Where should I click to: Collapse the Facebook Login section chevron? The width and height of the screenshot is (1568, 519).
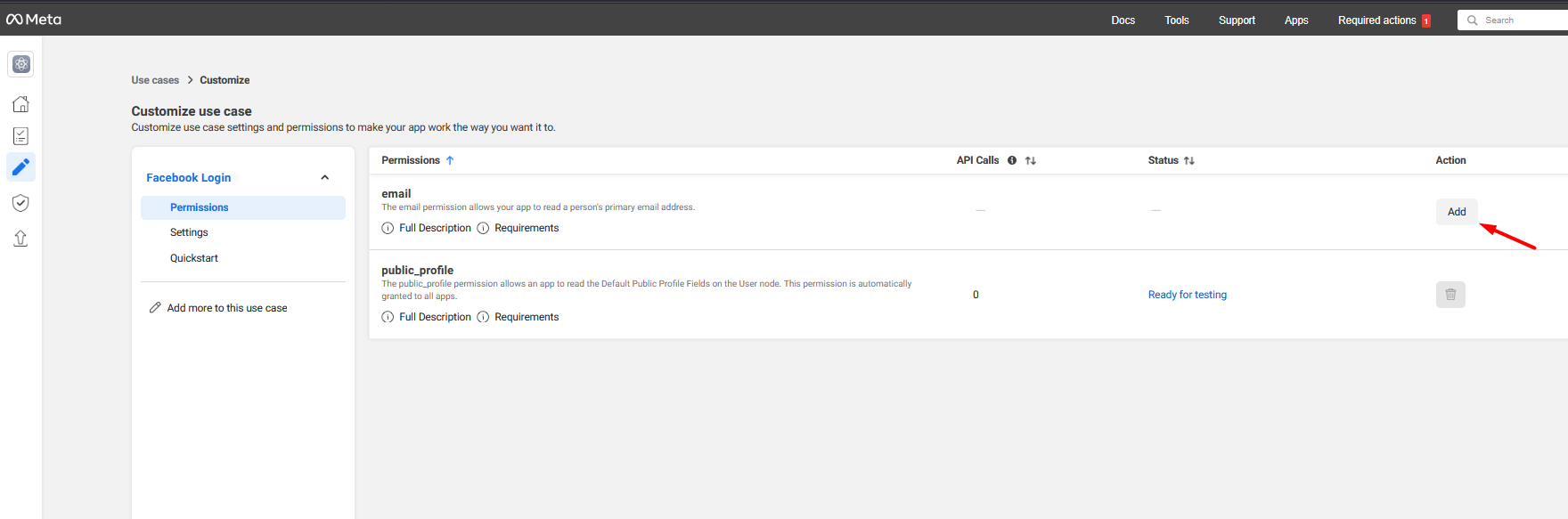click(325, 178)
